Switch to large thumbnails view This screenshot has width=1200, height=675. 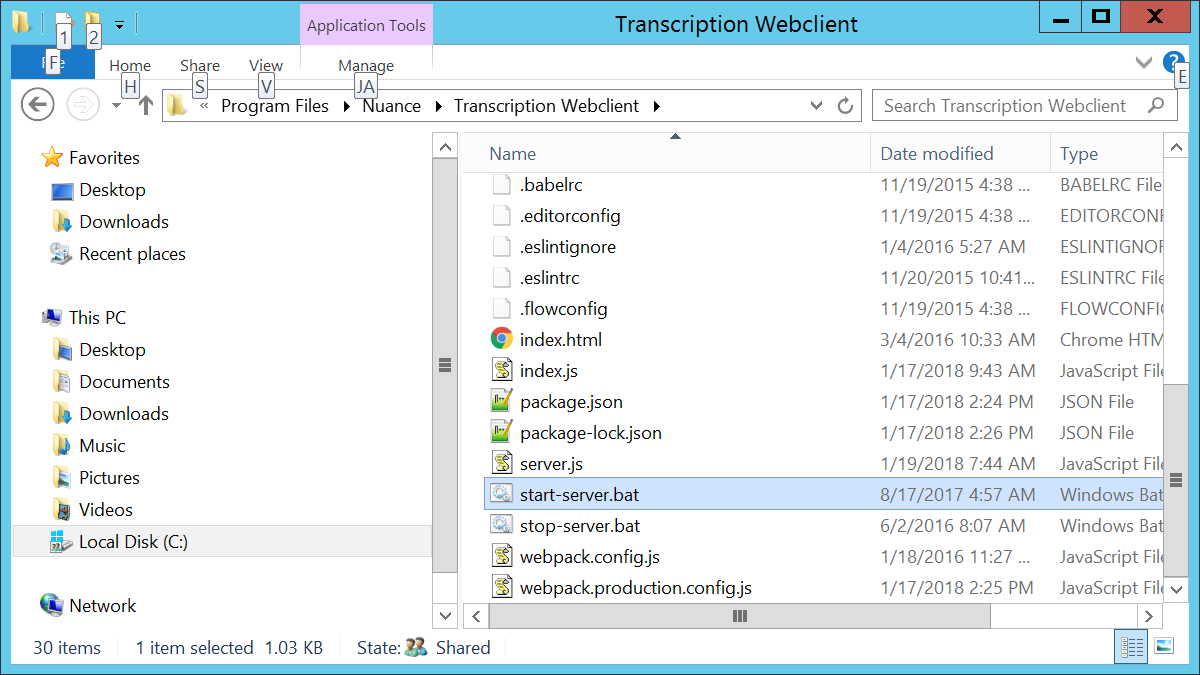(1163, 647)
